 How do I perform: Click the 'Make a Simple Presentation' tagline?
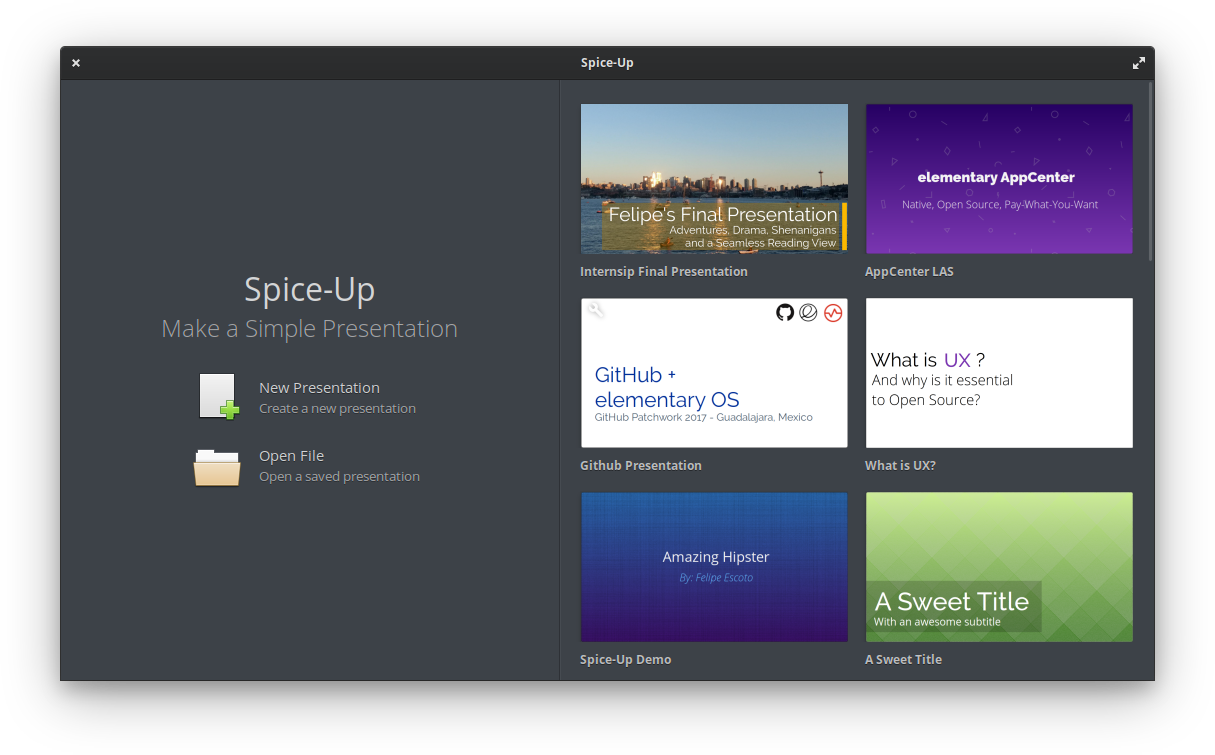tap(309, 329)
